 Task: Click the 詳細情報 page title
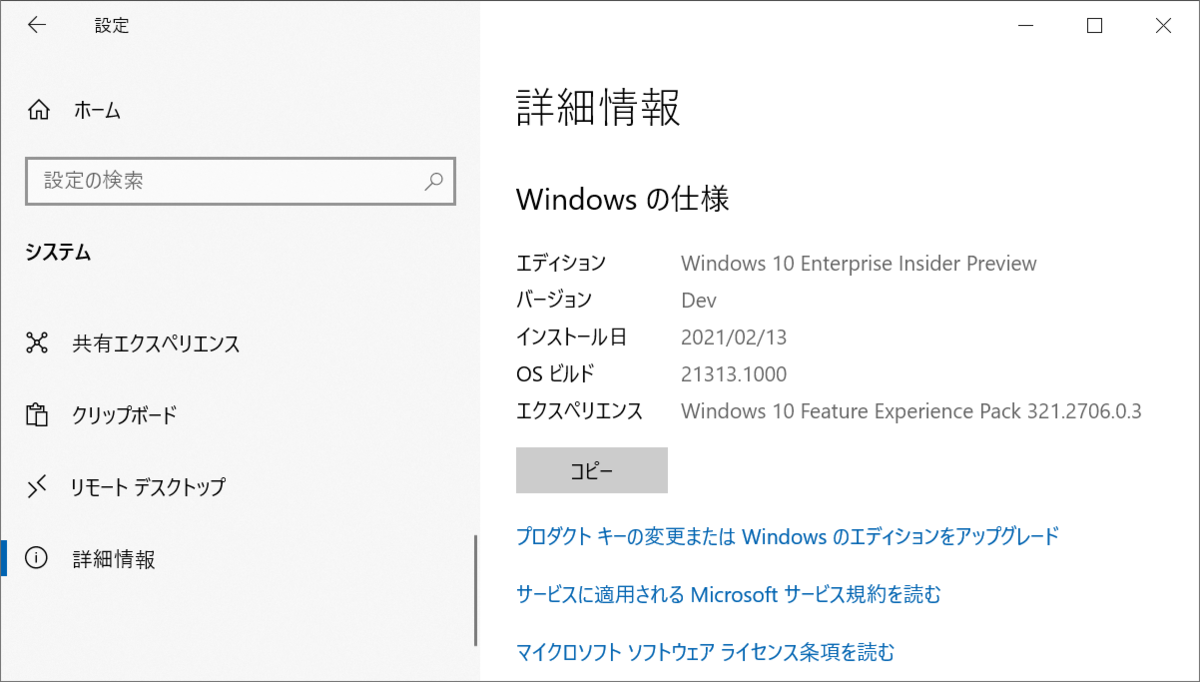(599, 107)
